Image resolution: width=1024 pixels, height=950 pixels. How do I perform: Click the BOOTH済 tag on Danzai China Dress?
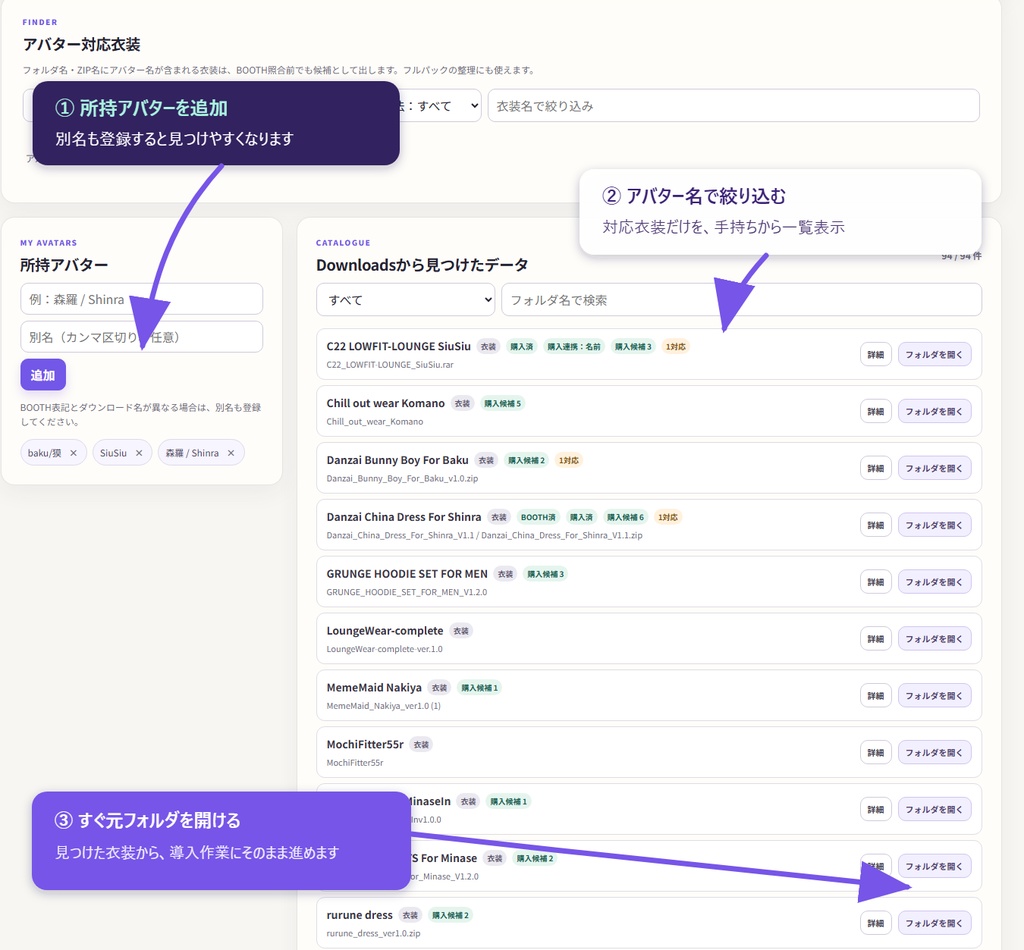(538, 517)
